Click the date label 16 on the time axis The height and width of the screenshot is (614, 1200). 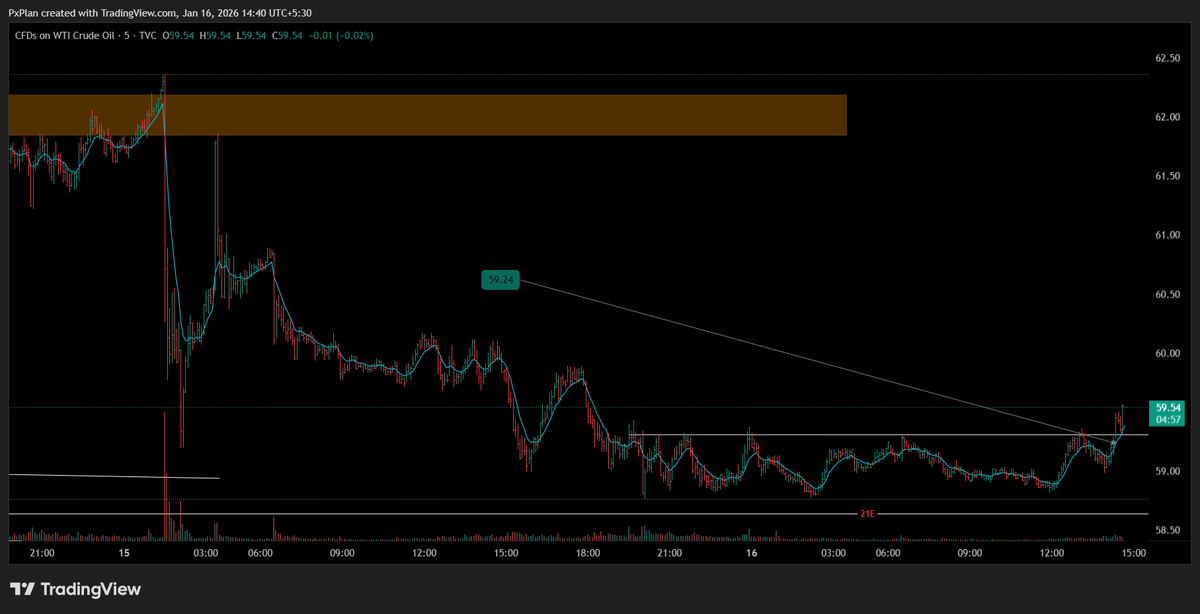[751, 553]
